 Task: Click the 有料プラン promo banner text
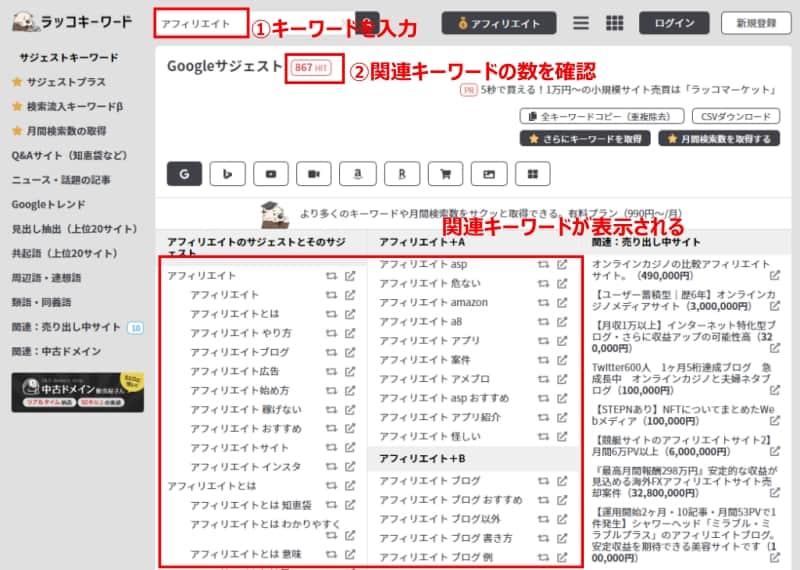click(490, 213)
